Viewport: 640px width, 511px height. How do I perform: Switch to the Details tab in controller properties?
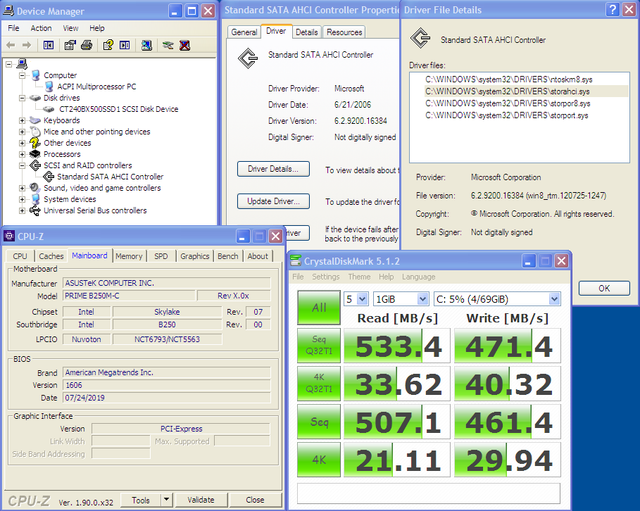[x=307, y=32]
